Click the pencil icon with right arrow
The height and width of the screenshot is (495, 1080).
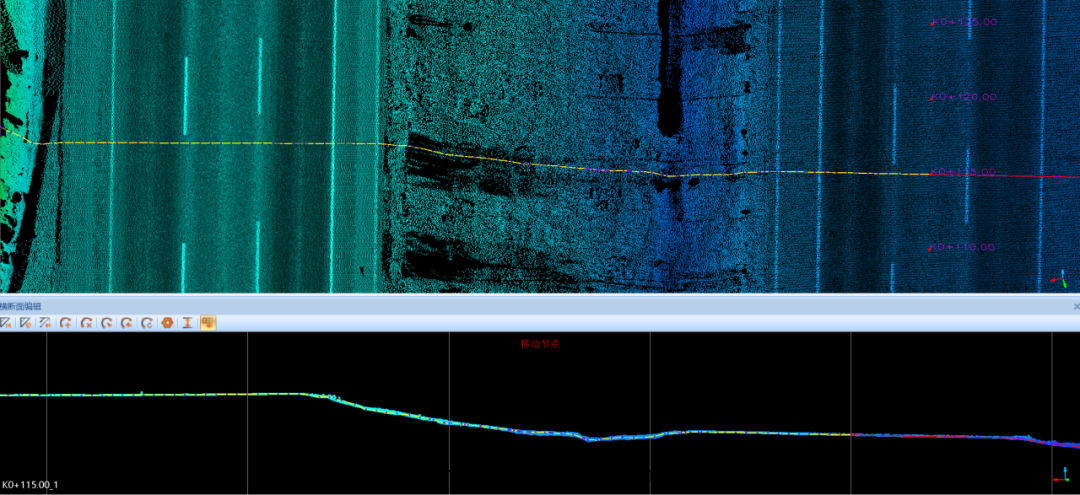pos(45,323)
